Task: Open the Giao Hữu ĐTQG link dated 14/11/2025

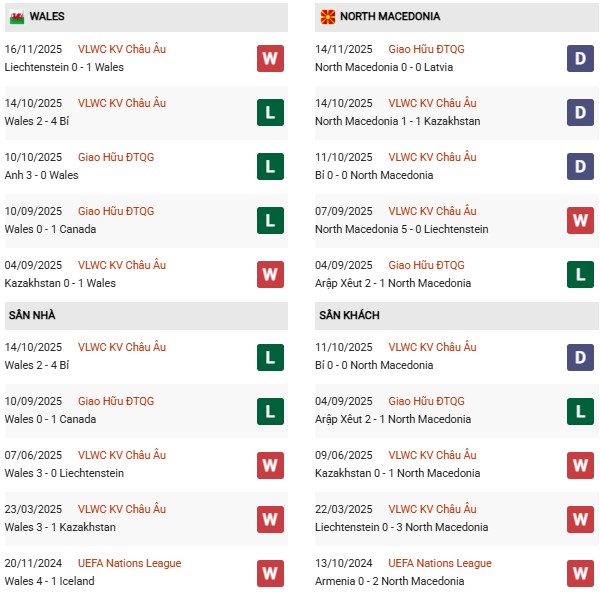Action: [x=426, y=49]
